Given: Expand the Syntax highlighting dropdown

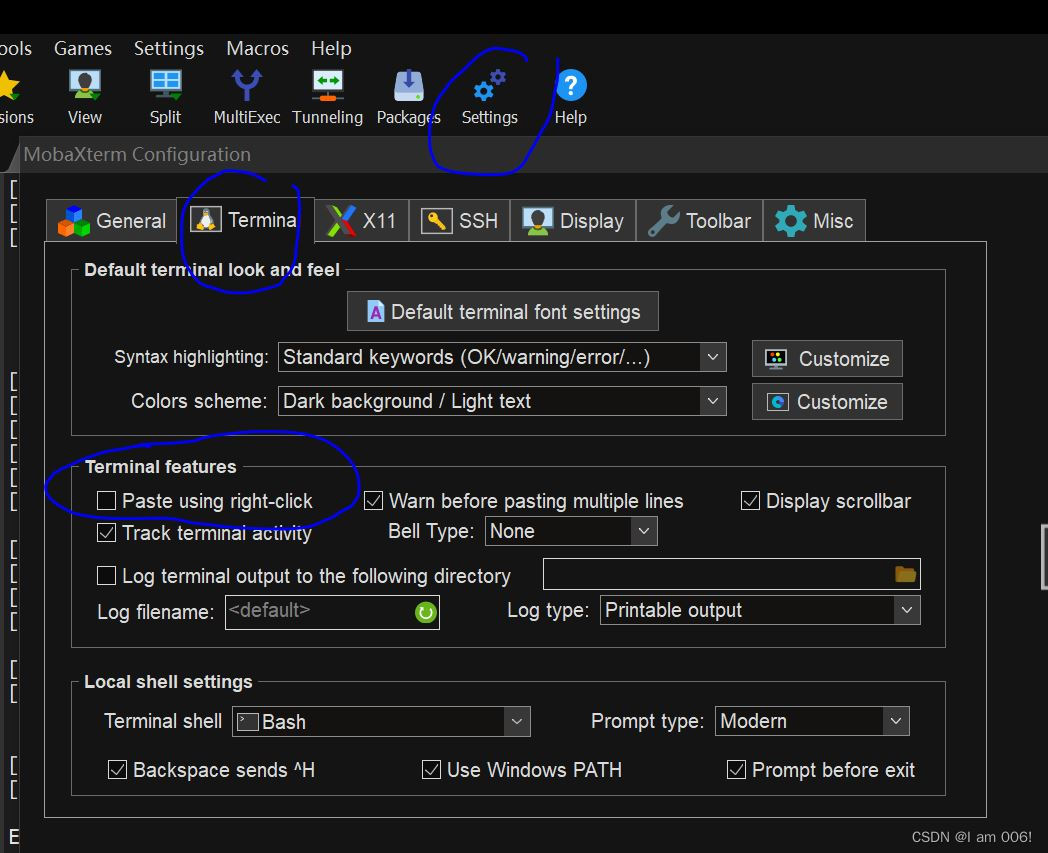Looking at the screenshot, I should click(712, 357).
